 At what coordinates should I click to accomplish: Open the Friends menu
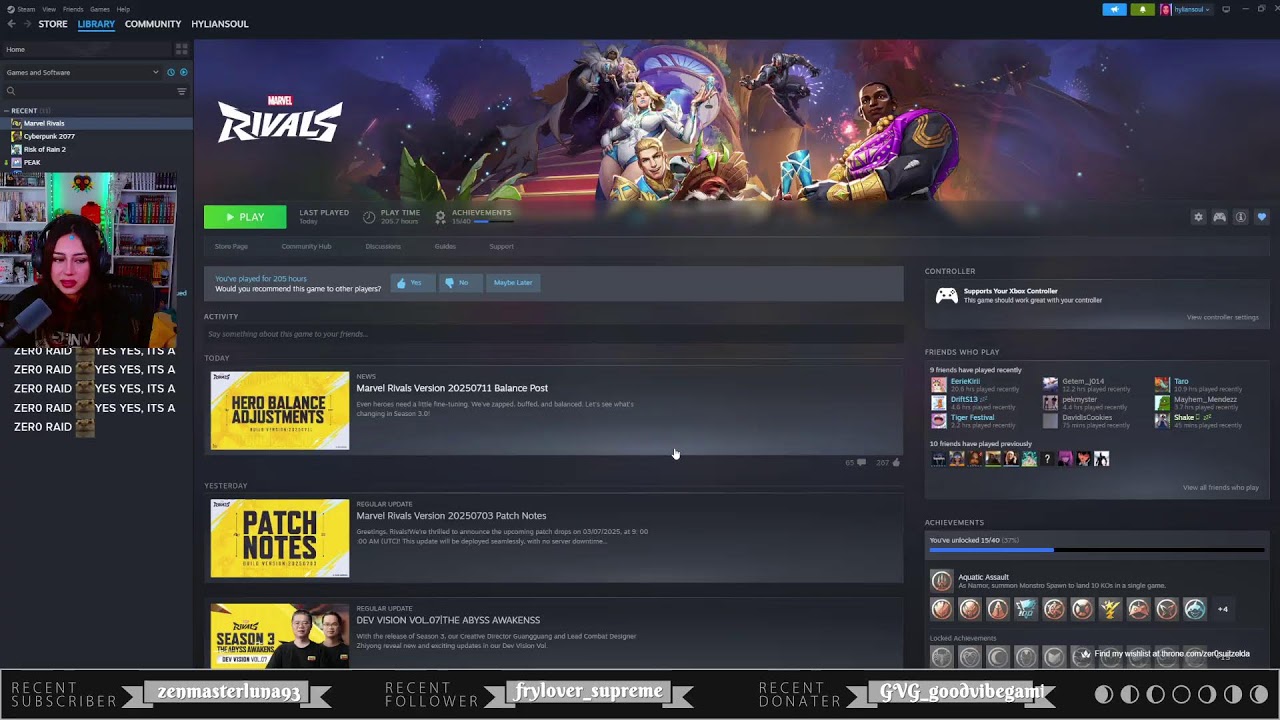click(x=73, y=9)
